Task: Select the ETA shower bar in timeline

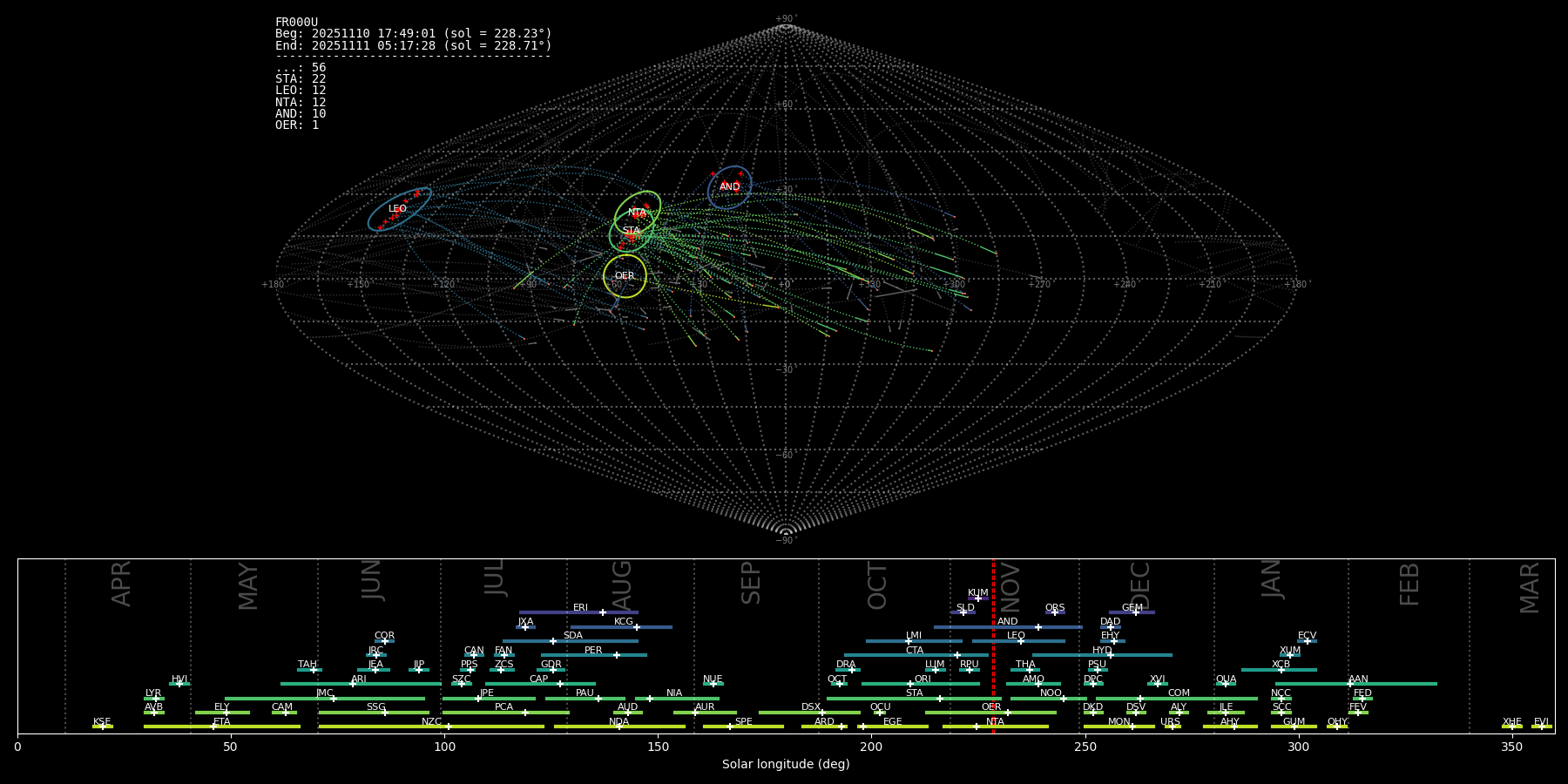Action: (x=222, y=727)
